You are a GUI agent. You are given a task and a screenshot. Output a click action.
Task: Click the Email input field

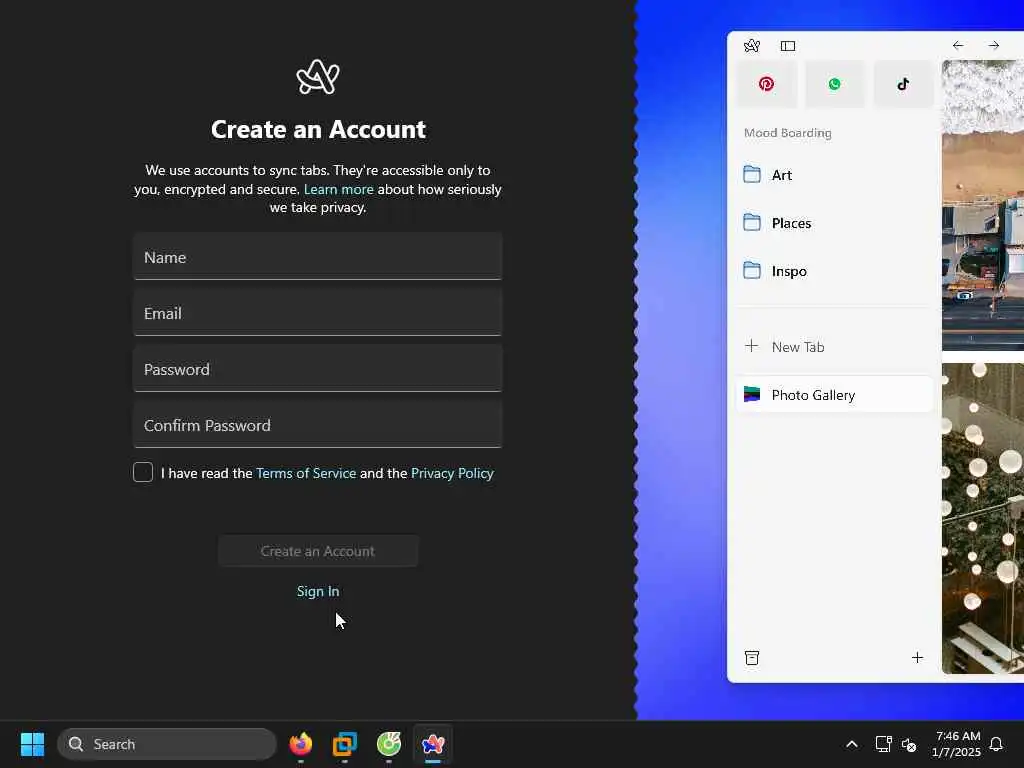317,313
